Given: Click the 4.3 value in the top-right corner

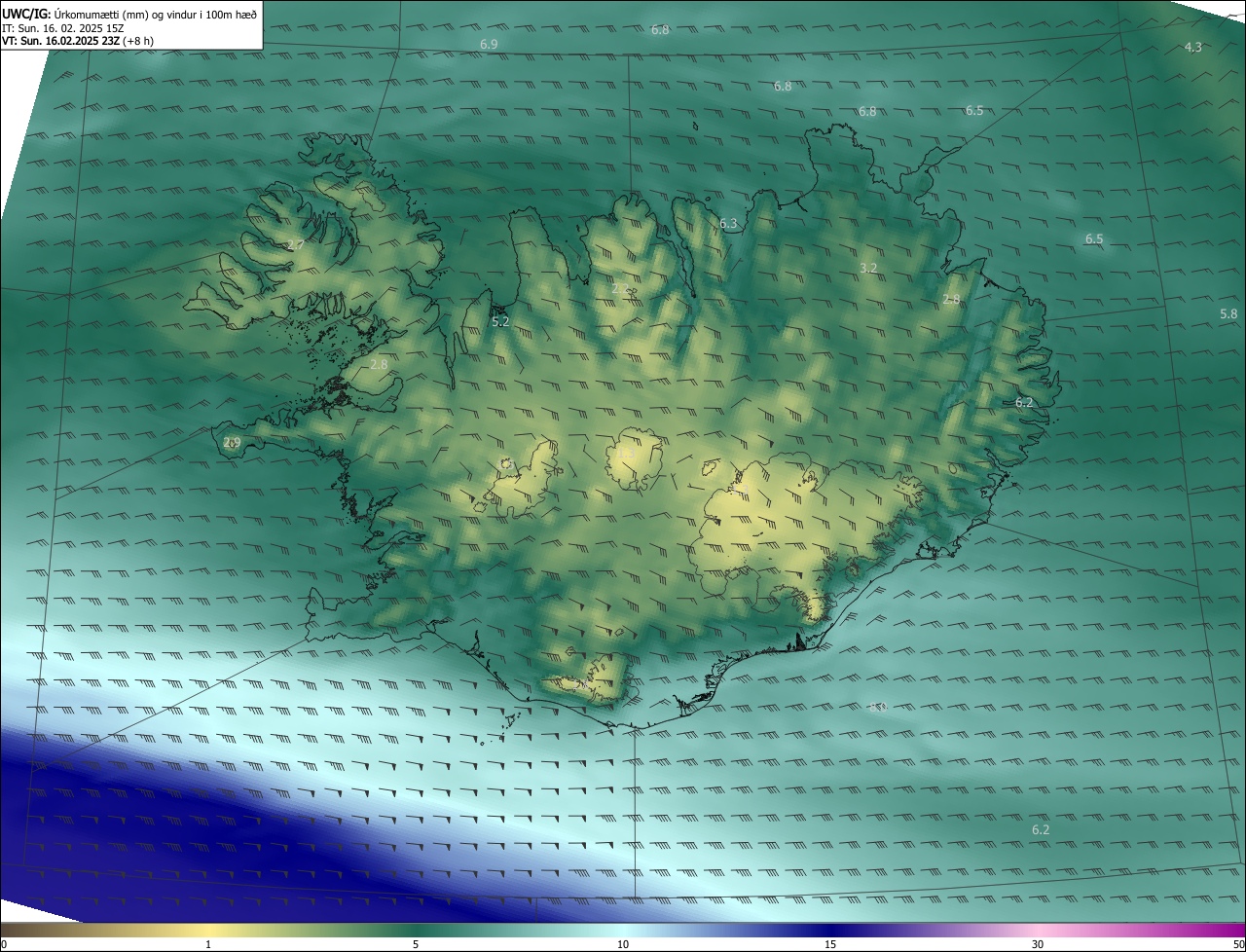Looking at the screenshot, I should pos(1192,47).
